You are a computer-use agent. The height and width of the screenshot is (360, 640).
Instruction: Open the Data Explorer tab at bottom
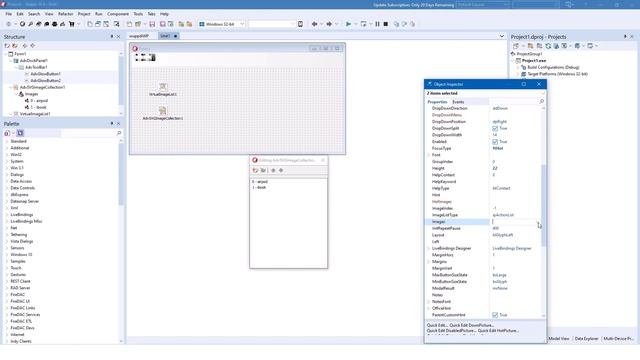[586, 339]
